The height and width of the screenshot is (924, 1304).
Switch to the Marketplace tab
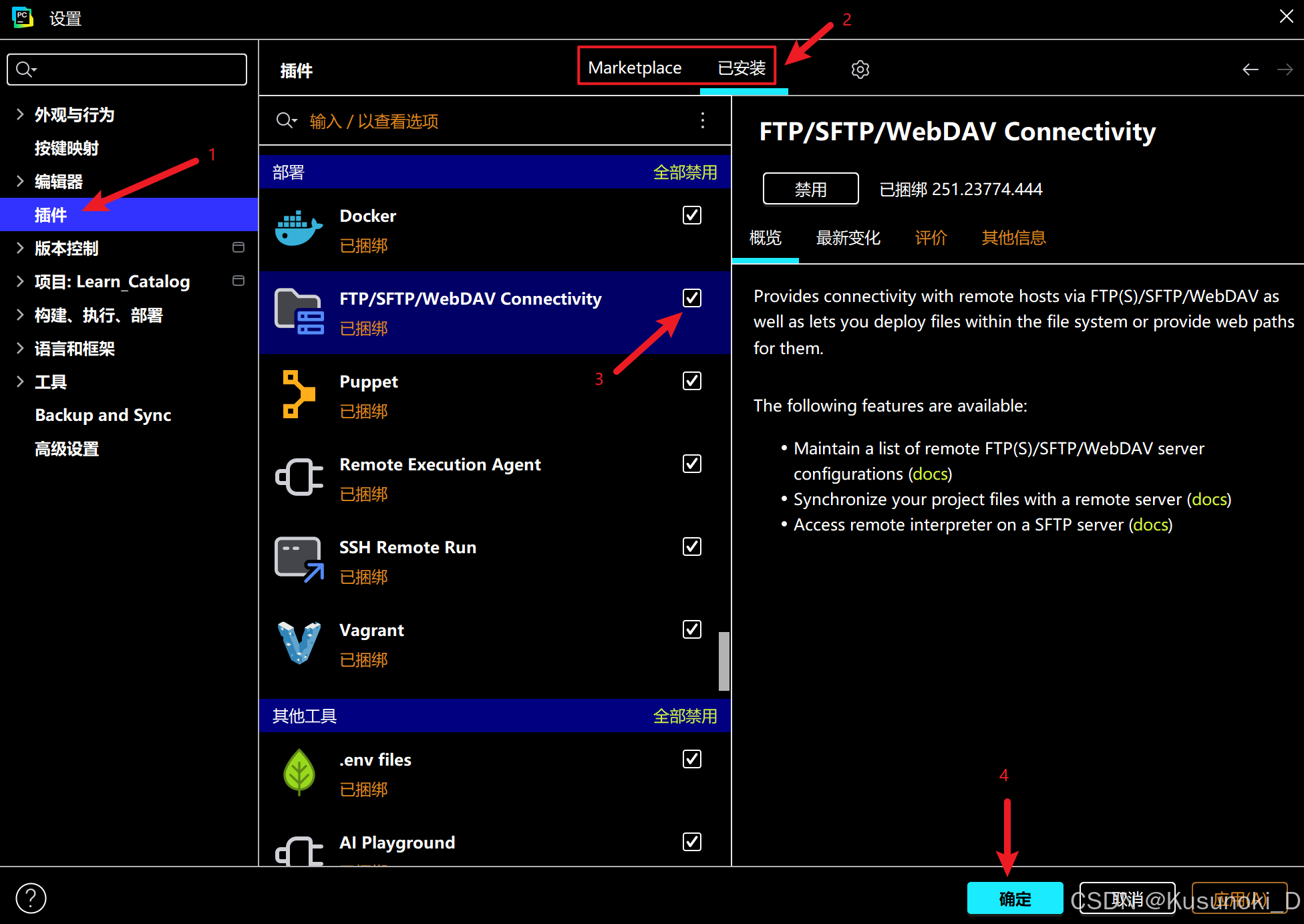(x=634, y=68)
